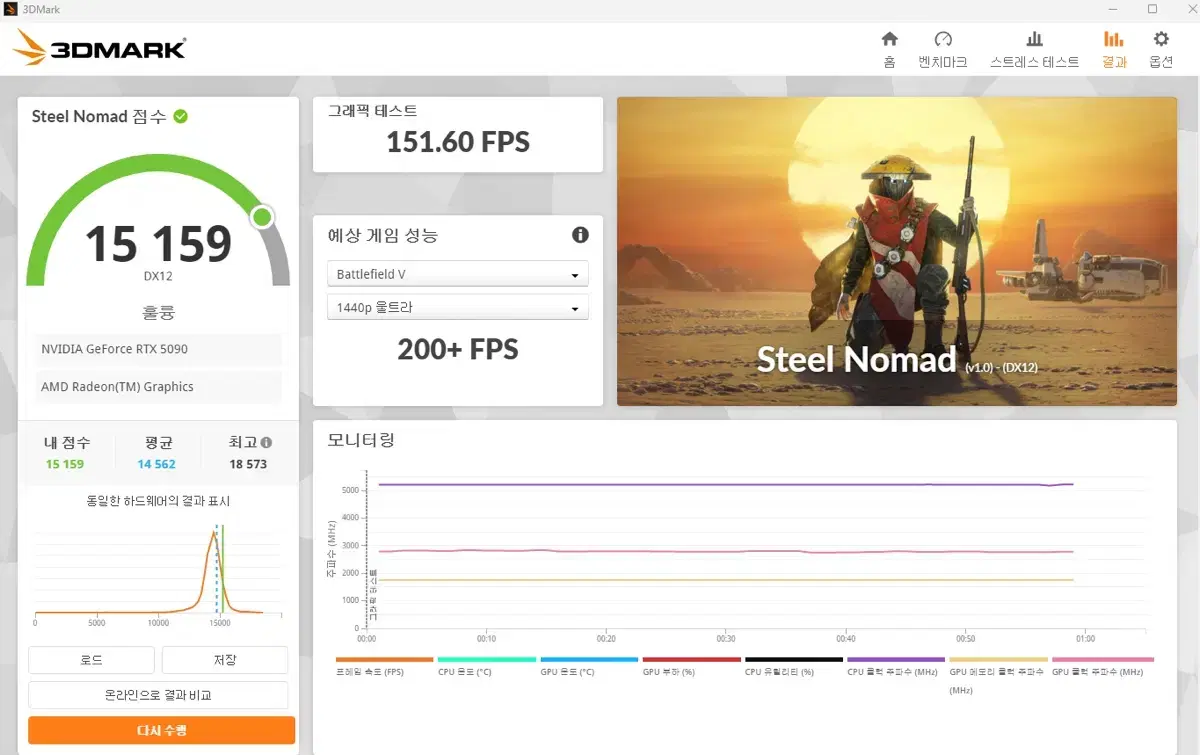Click the NVIDIA GeForce RTX 5090 row
1200x755 pixels.
(159, 349)
